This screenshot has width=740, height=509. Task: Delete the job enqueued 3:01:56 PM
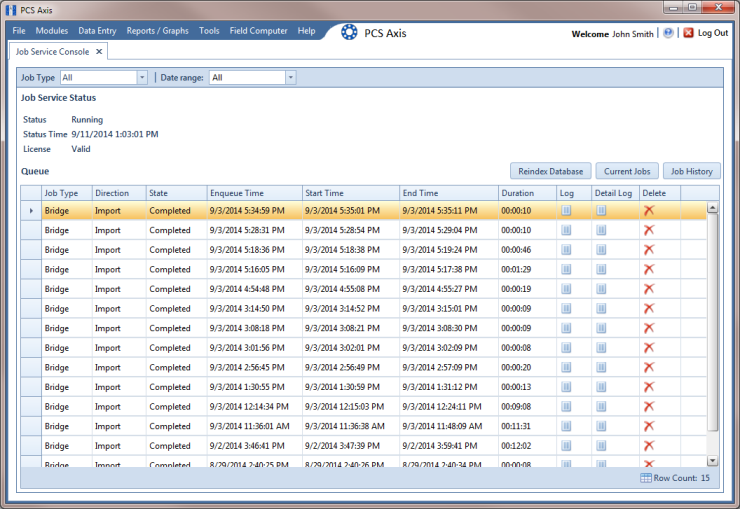pos(649,348)
